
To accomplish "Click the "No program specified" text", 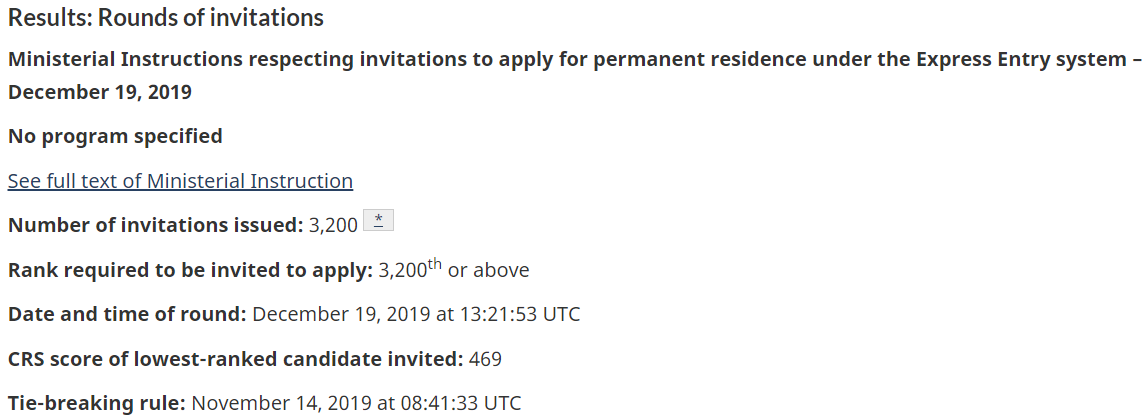I will pyautogui.click(x=115, y=136).
